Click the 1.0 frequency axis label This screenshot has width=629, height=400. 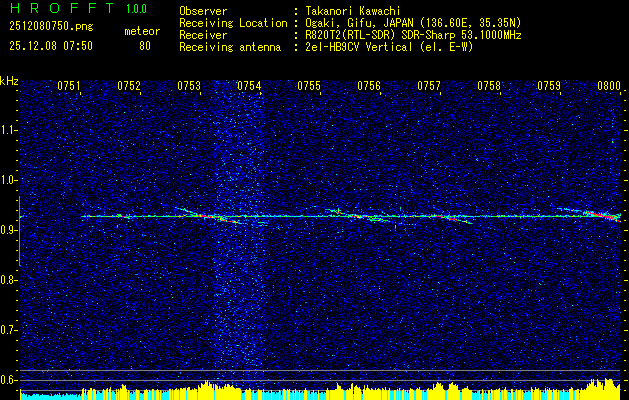[8, 180]
